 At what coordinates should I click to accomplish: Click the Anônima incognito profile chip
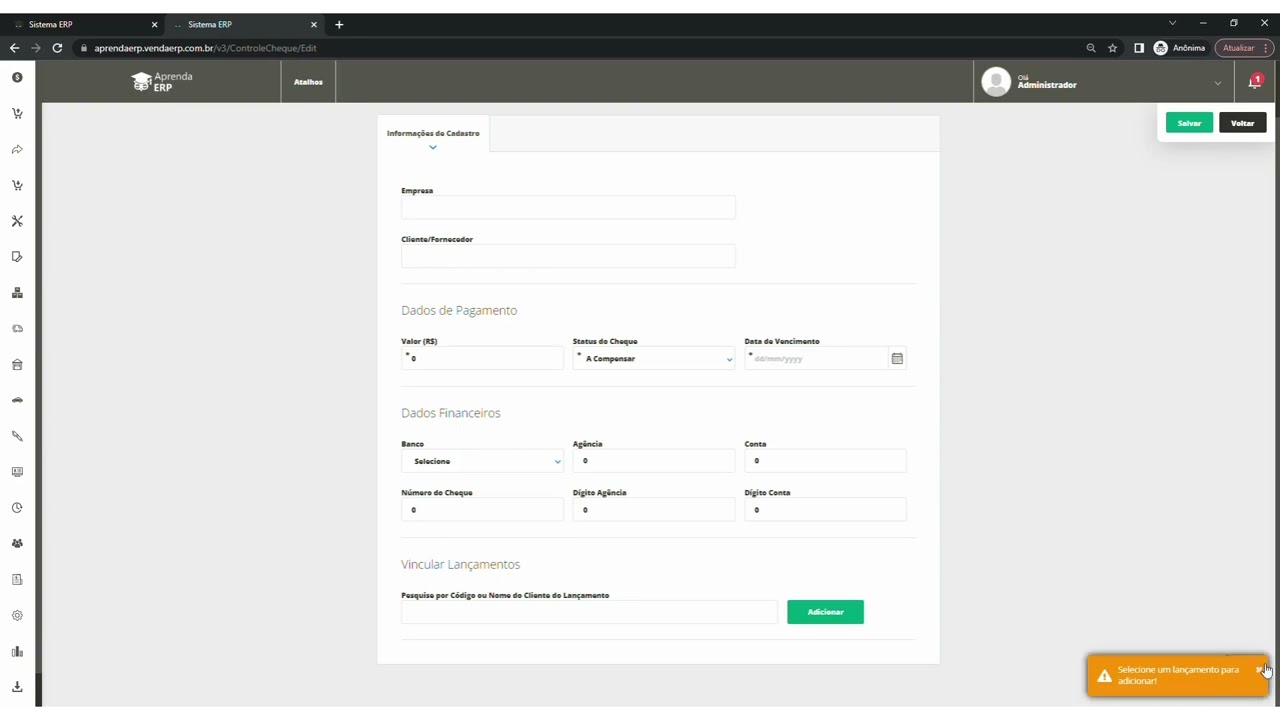(x=1180, y=48)
